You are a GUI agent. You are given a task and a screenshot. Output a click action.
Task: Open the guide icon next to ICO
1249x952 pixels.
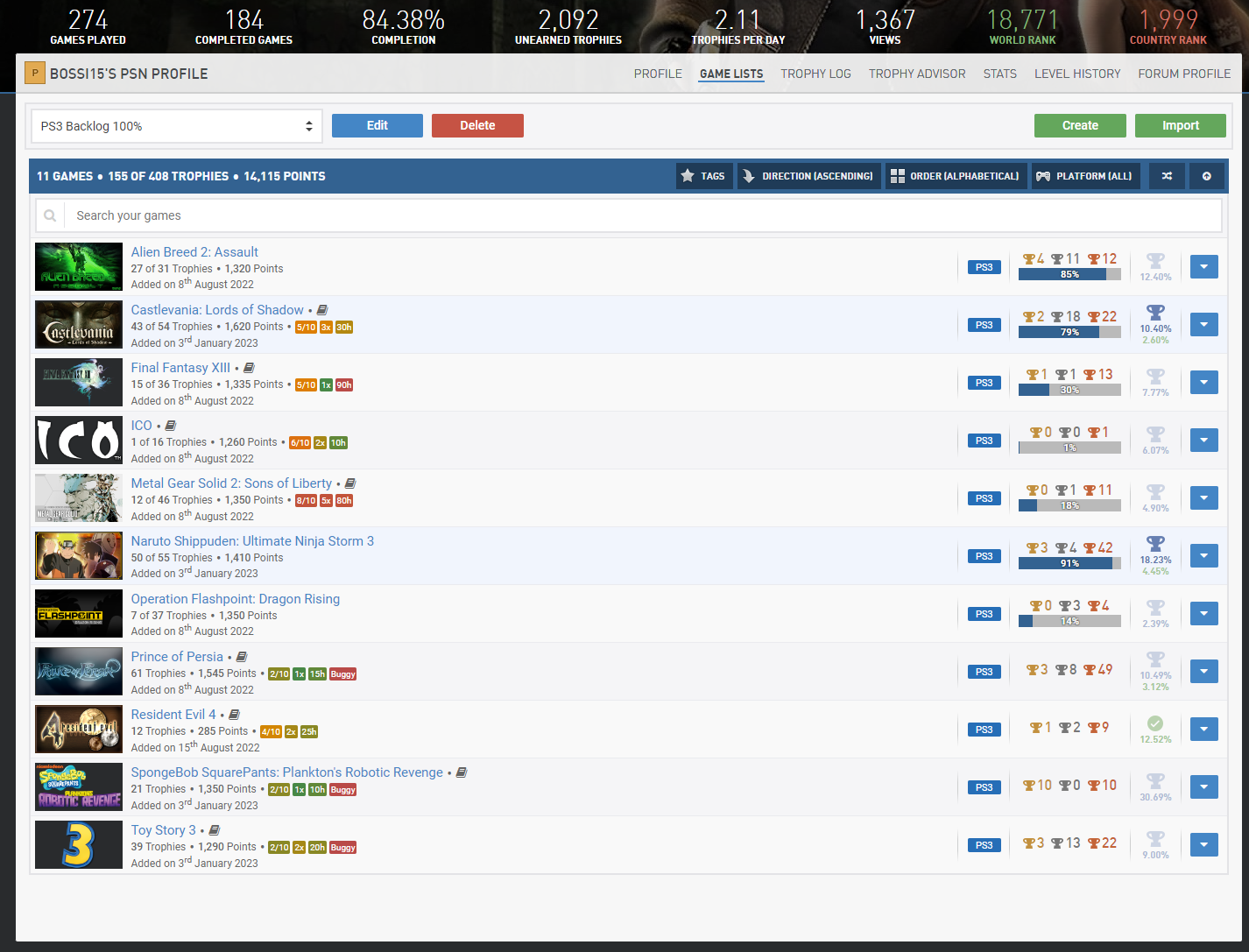pyautogui.click(x=171, y=426)
